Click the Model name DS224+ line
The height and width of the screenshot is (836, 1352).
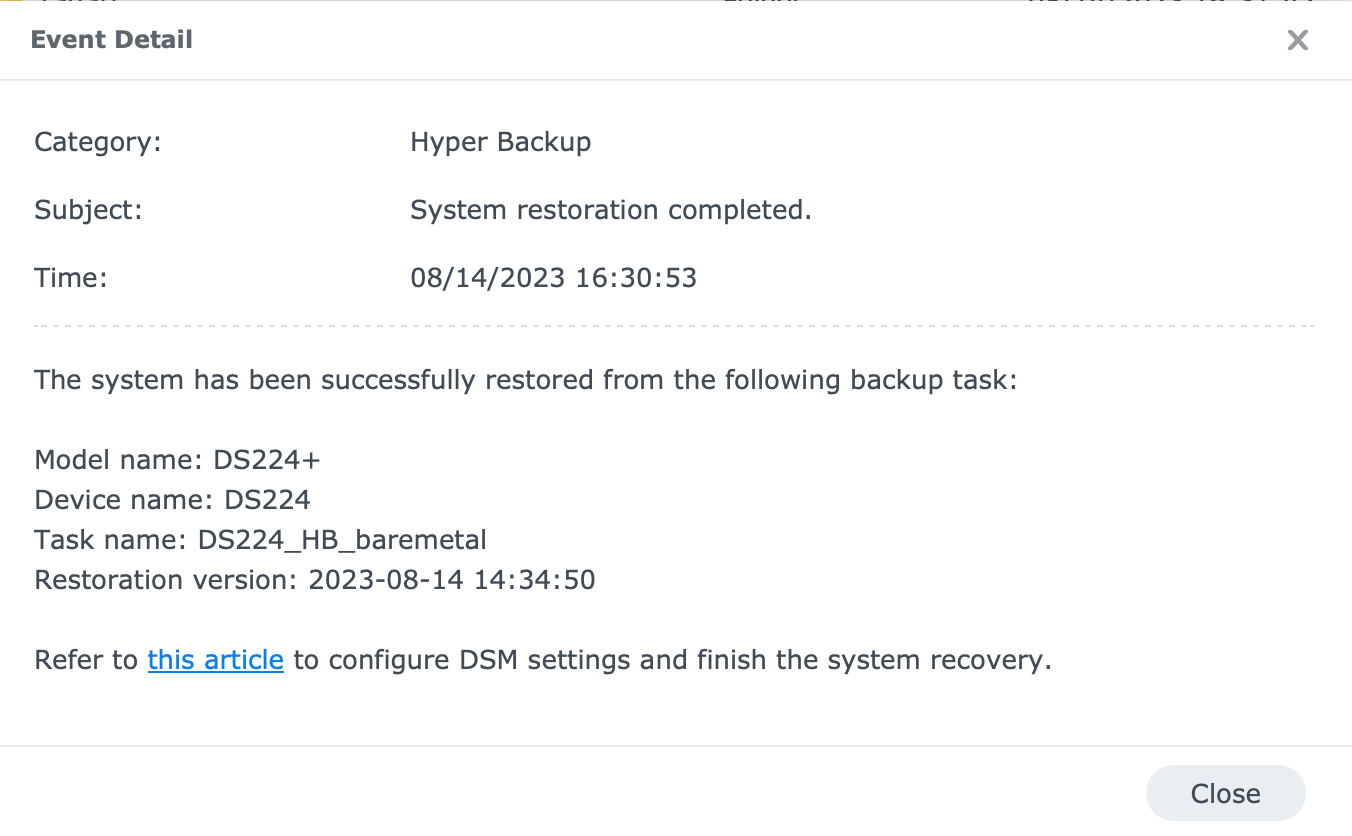(177, 460)
